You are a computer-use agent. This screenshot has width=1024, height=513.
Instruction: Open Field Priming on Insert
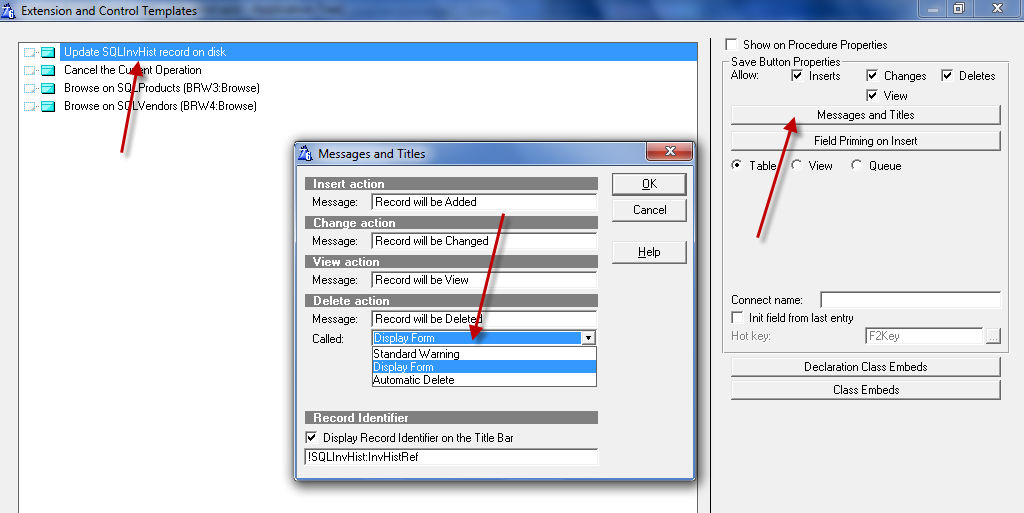coord(865,141)
